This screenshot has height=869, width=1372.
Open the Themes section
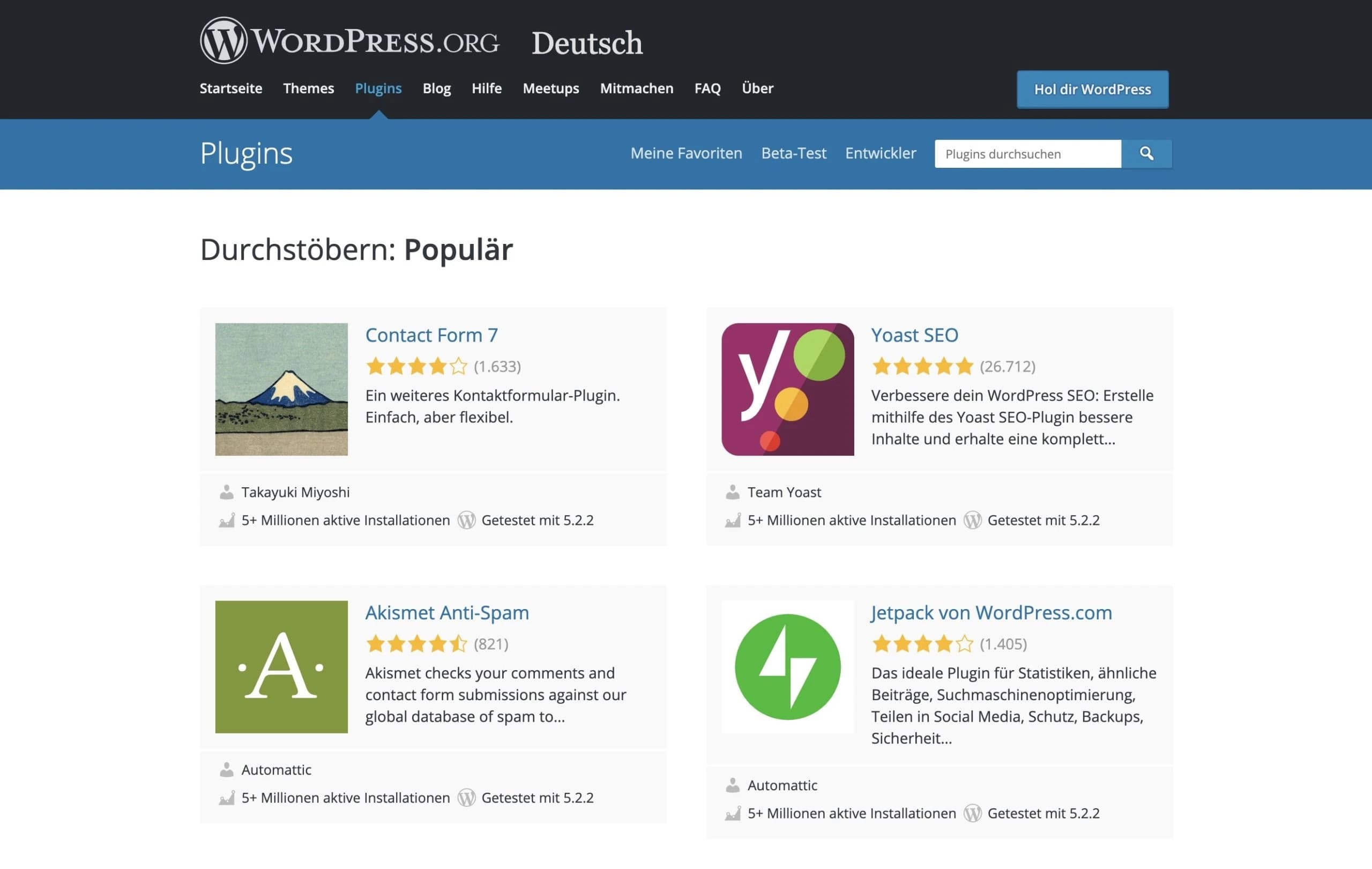point(308,88)
